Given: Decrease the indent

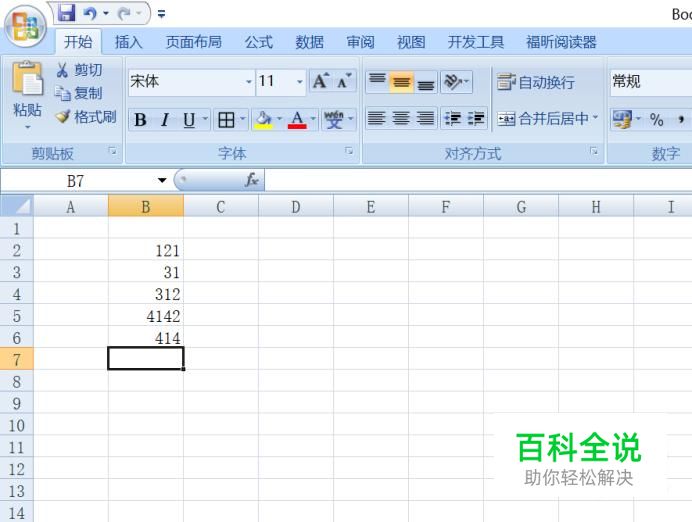Looking at the screenshot, I should pyautogui.click(x=452, y=118).
